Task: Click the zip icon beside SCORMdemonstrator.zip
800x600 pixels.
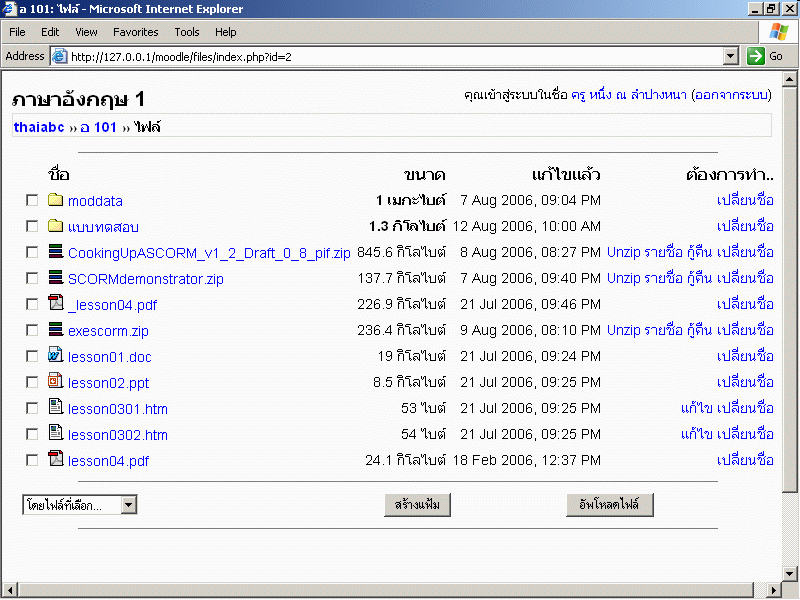Action: [x=56, y=278]
